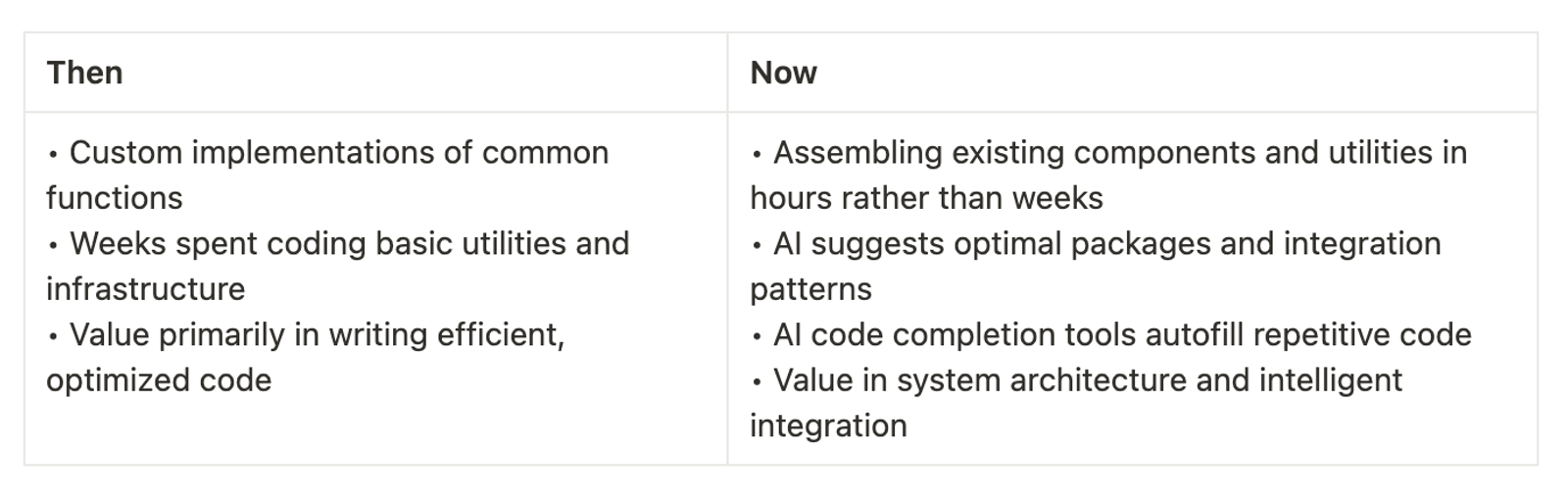Click the bullet before "Custom implementations"
Viewport: 1568px width, 503px height.
[53, 154]
